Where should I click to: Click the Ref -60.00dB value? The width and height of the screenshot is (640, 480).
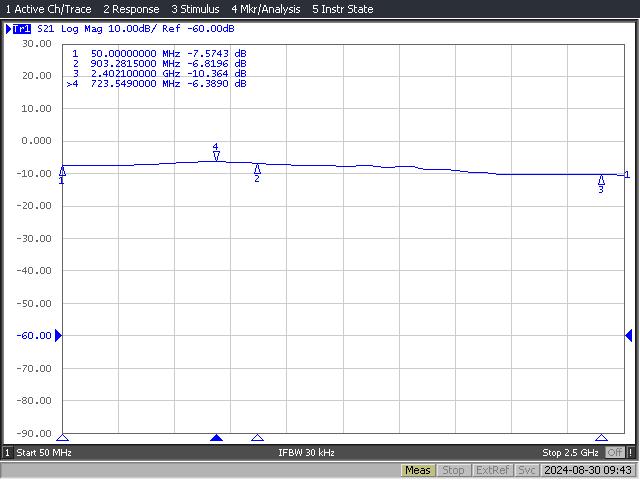point(198,29)
